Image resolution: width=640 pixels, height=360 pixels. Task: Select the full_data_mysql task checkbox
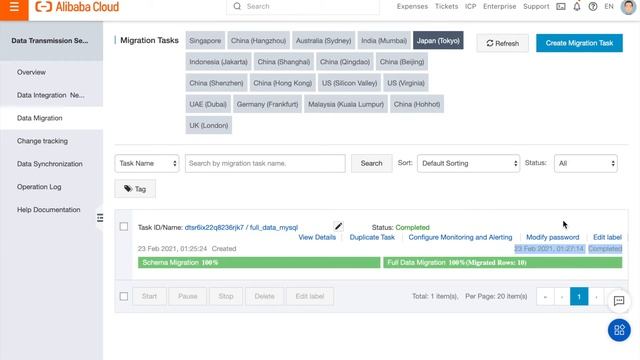[x=124, y=227]
